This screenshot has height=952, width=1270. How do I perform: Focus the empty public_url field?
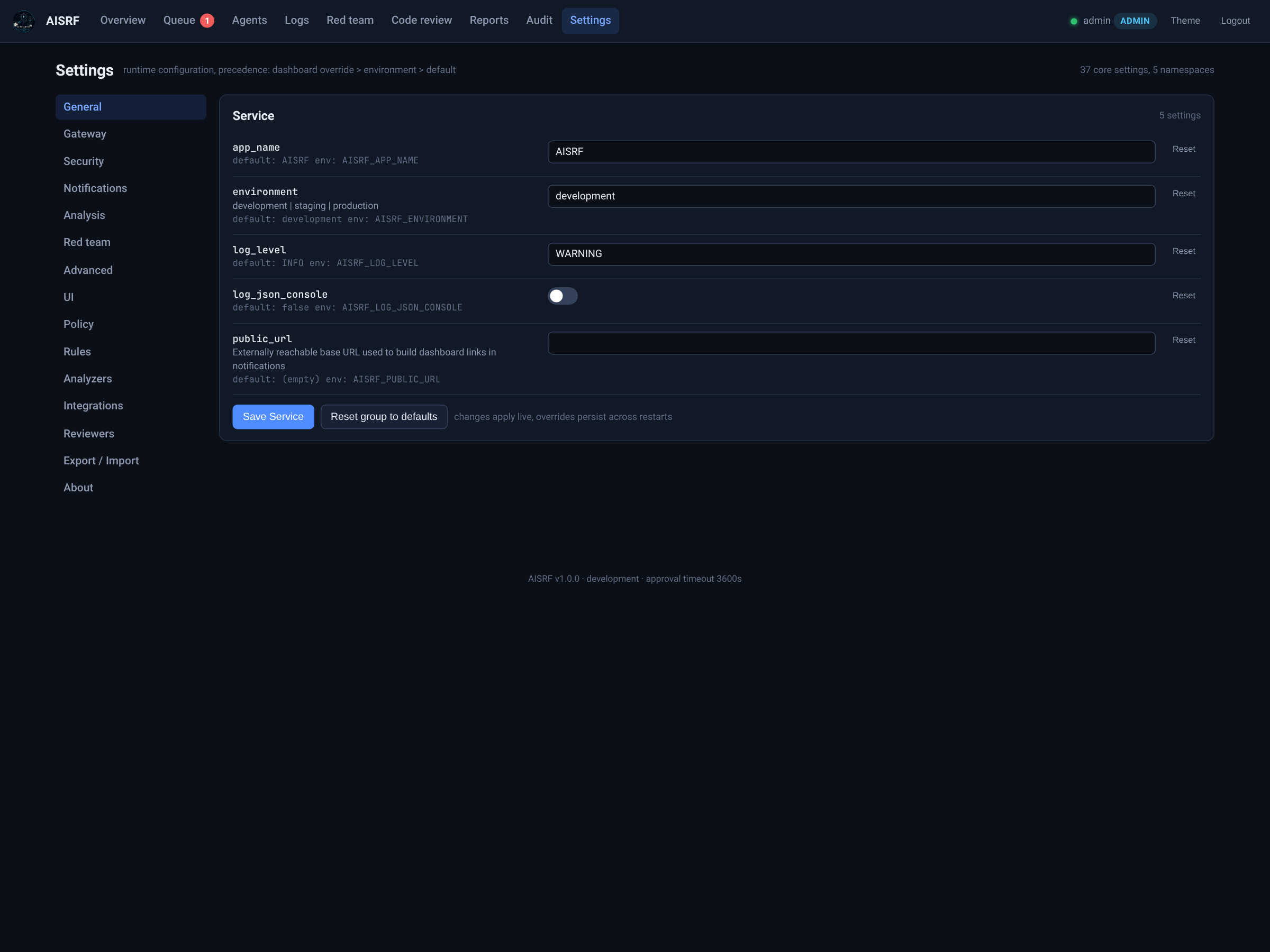tap(851, 343)
